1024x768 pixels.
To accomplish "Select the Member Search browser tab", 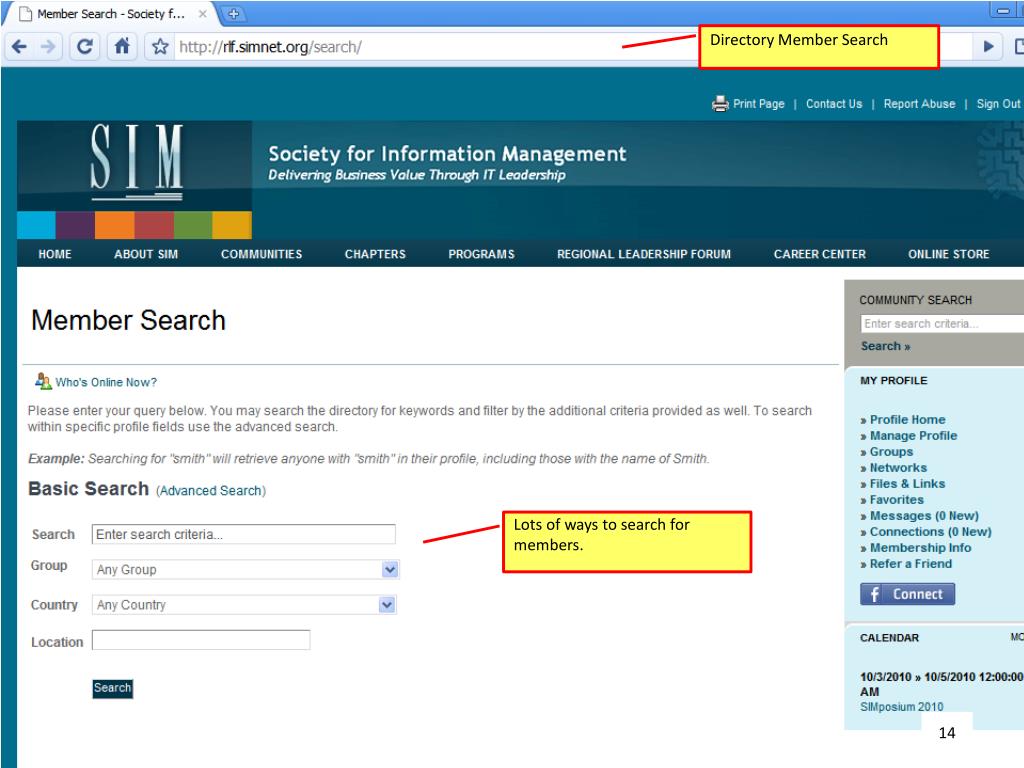I will point(111,14).
